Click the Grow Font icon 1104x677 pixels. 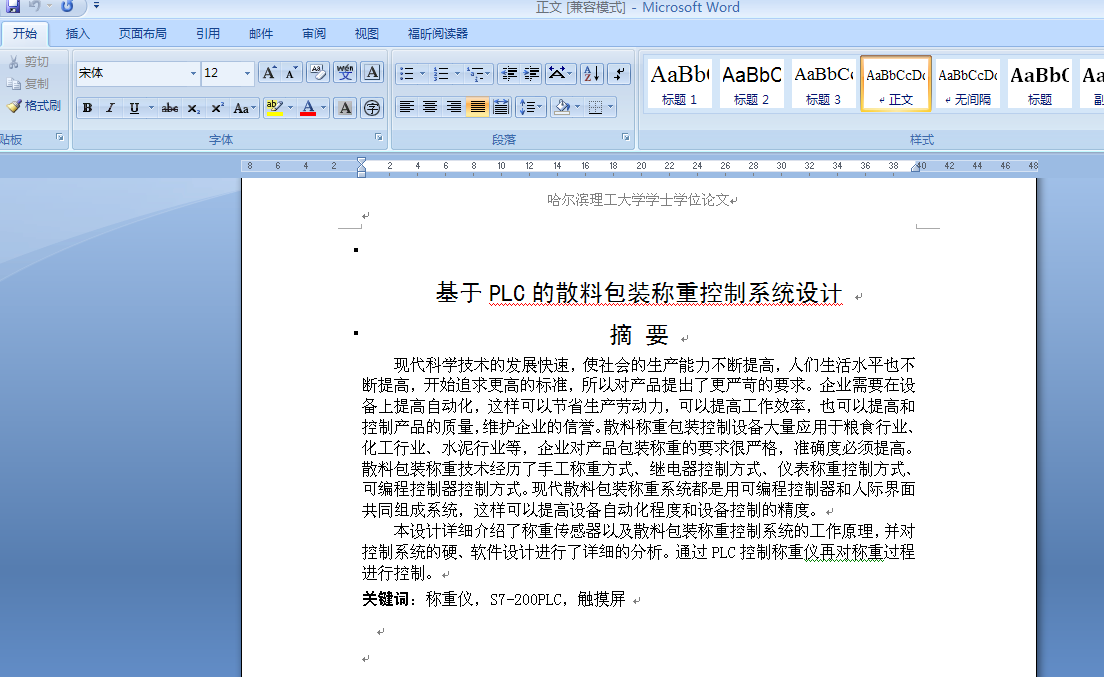(269, 72)
